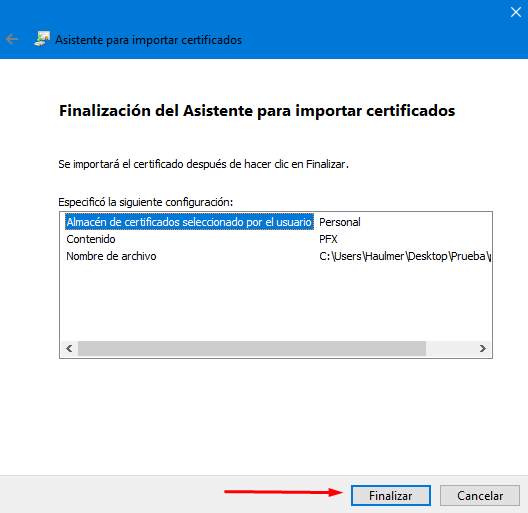Cancel the import with the Cancelar button
The image size is (528, 513).
[480, 495]
